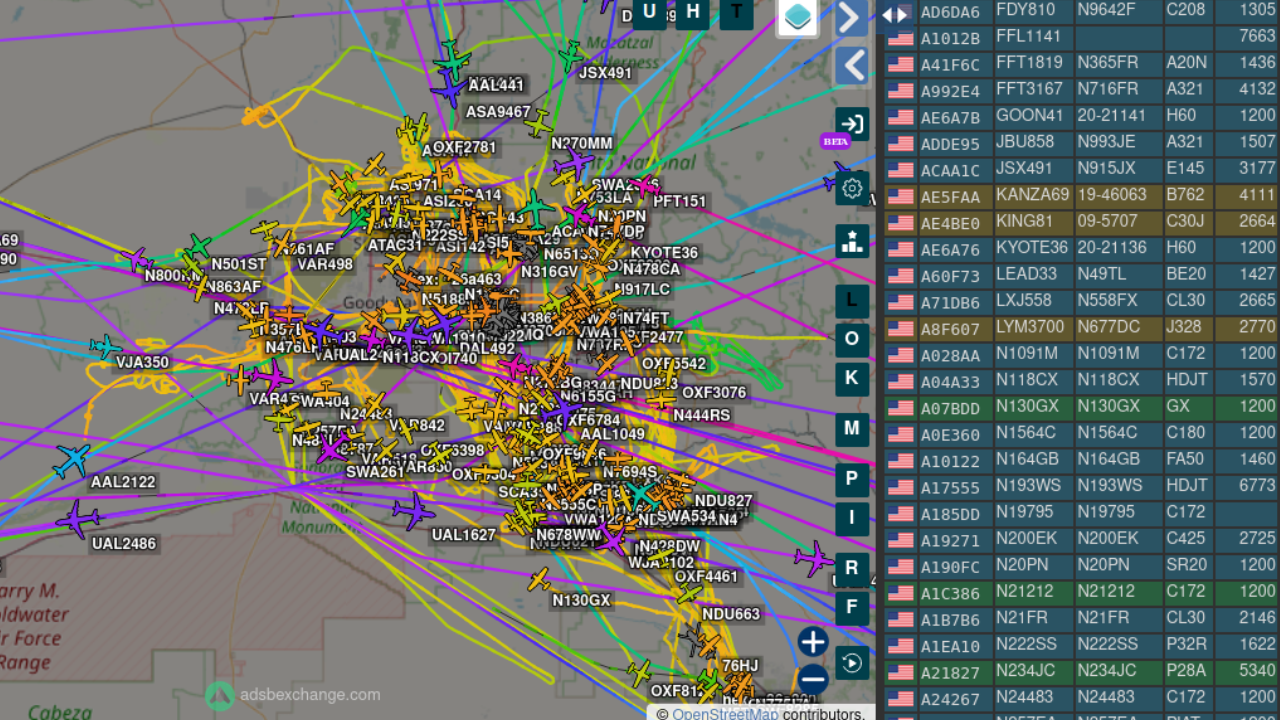The width and height of the screenshot is (1280, 720).
Task: Select the FDY810 callsign cell
Action: point(1034,10)
